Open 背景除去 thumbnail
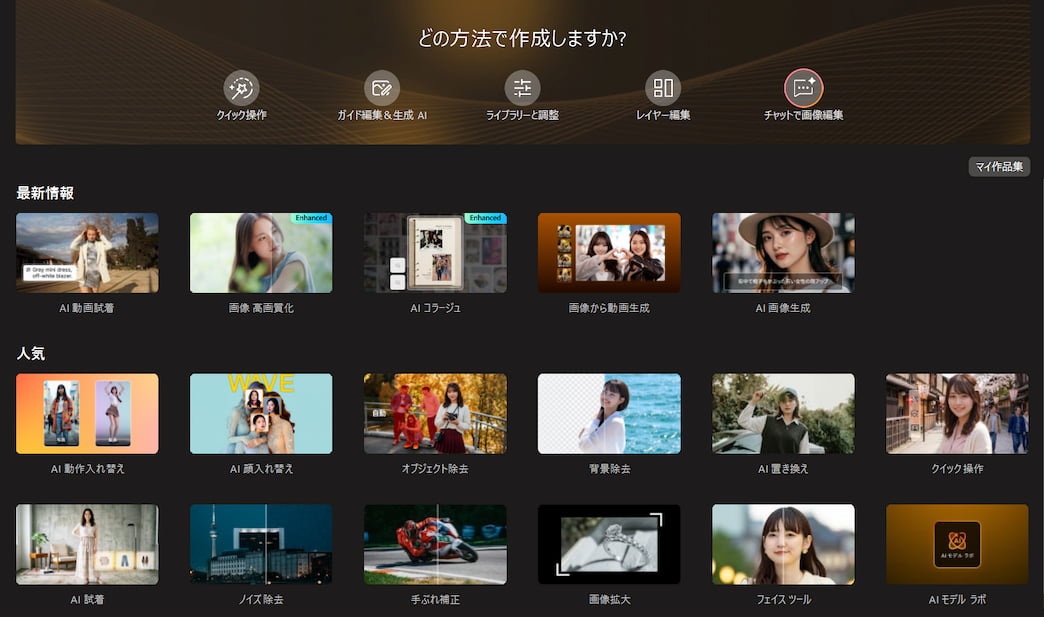The width and height of the screenshot is (1044, 617). coord(609,413)
